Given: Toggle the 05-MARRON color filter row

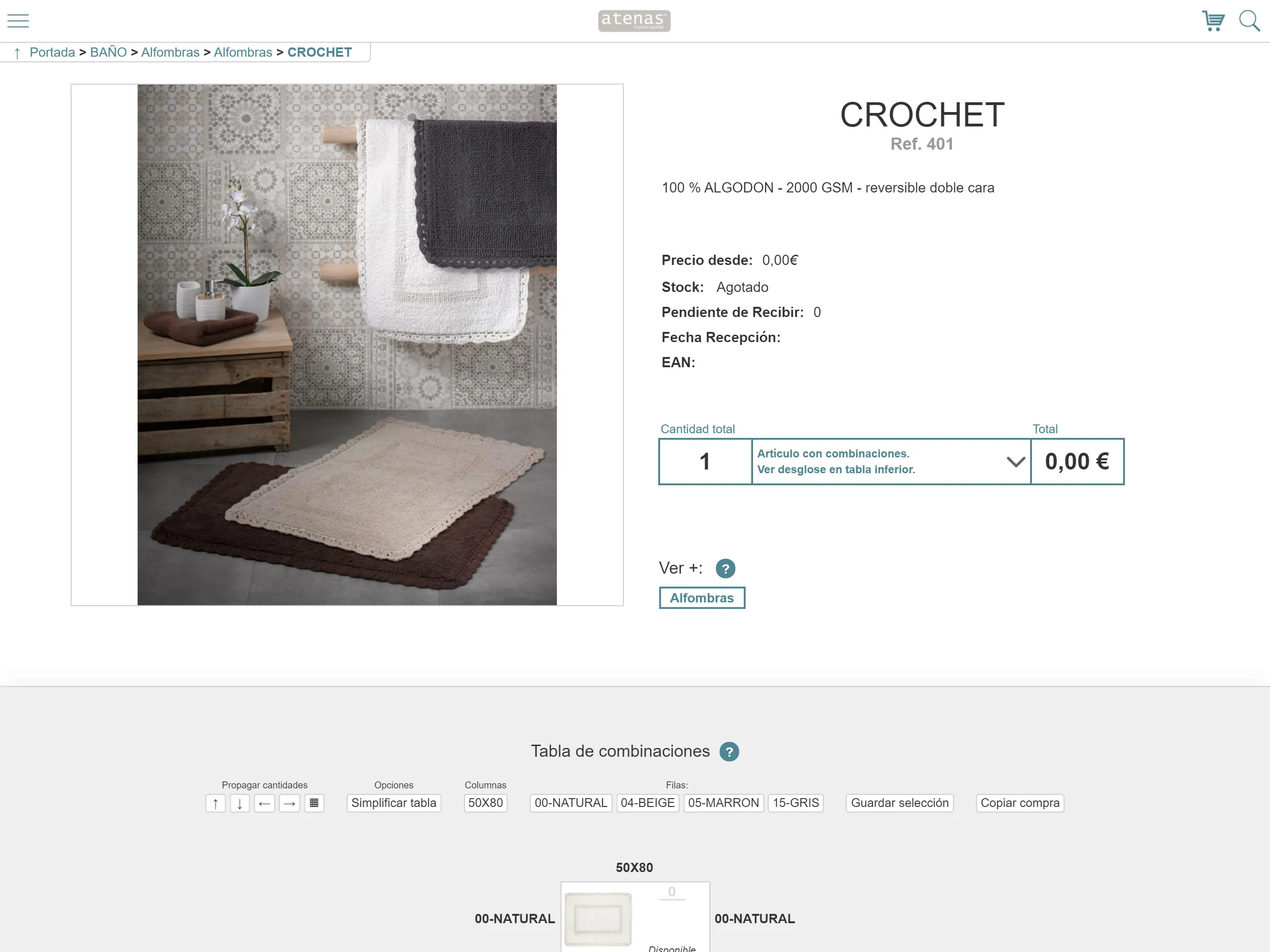Looking at the screenshot, I should 724,803.
